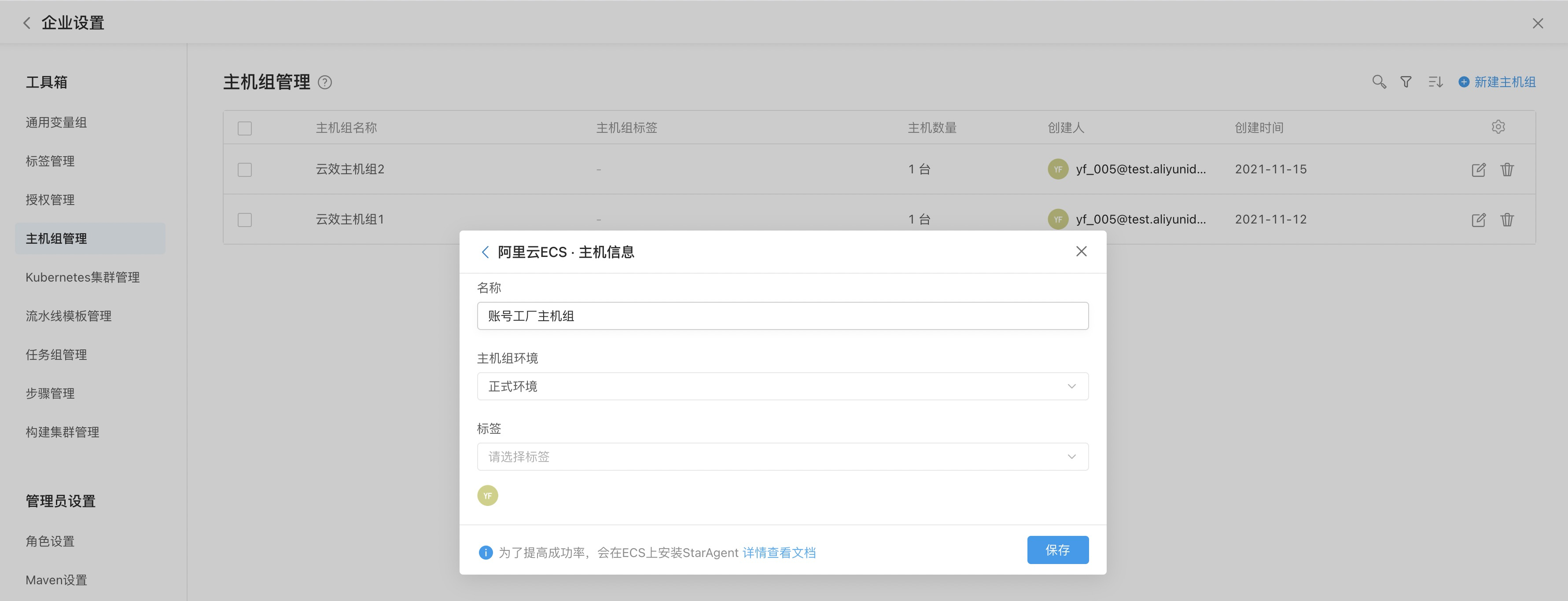1568x601 pixels.
Task: Check the 云效主机组1 row checkbox
Action: click(x=245, y=220)
